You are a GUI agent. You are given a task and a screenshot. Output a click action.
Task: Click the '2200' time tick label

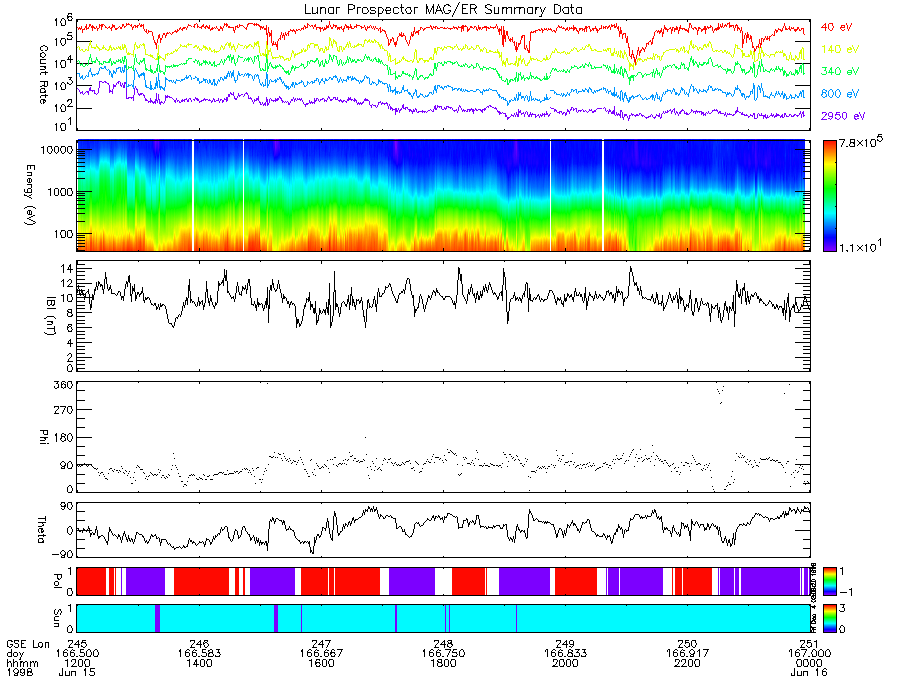[687, 663]
